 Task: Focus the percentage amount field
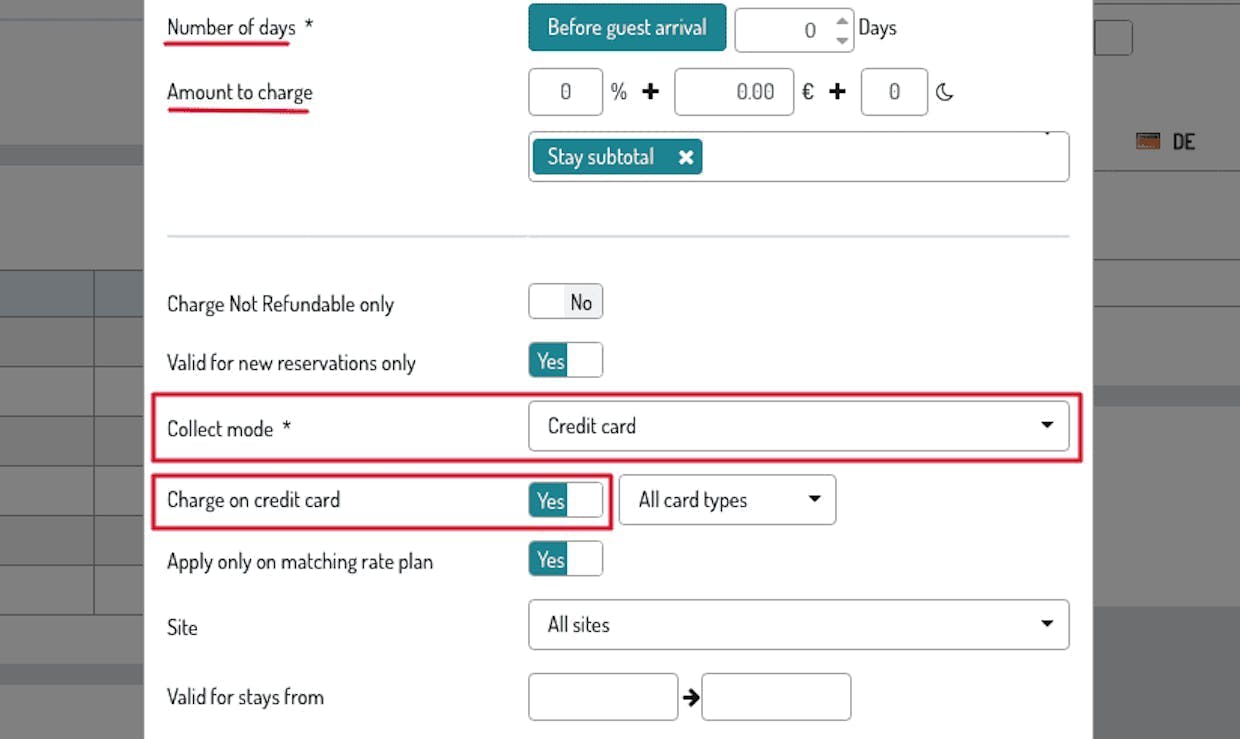point(565,92)
